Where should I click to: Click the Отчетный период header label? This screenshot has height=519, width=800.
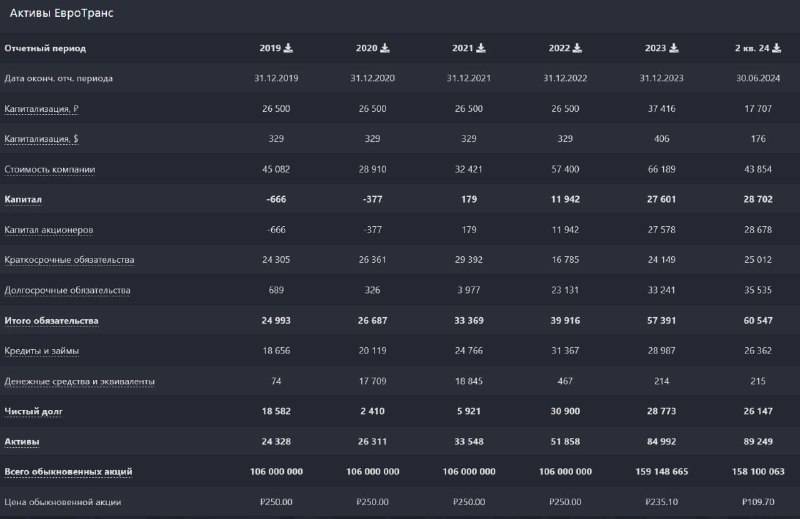(45, 48)
